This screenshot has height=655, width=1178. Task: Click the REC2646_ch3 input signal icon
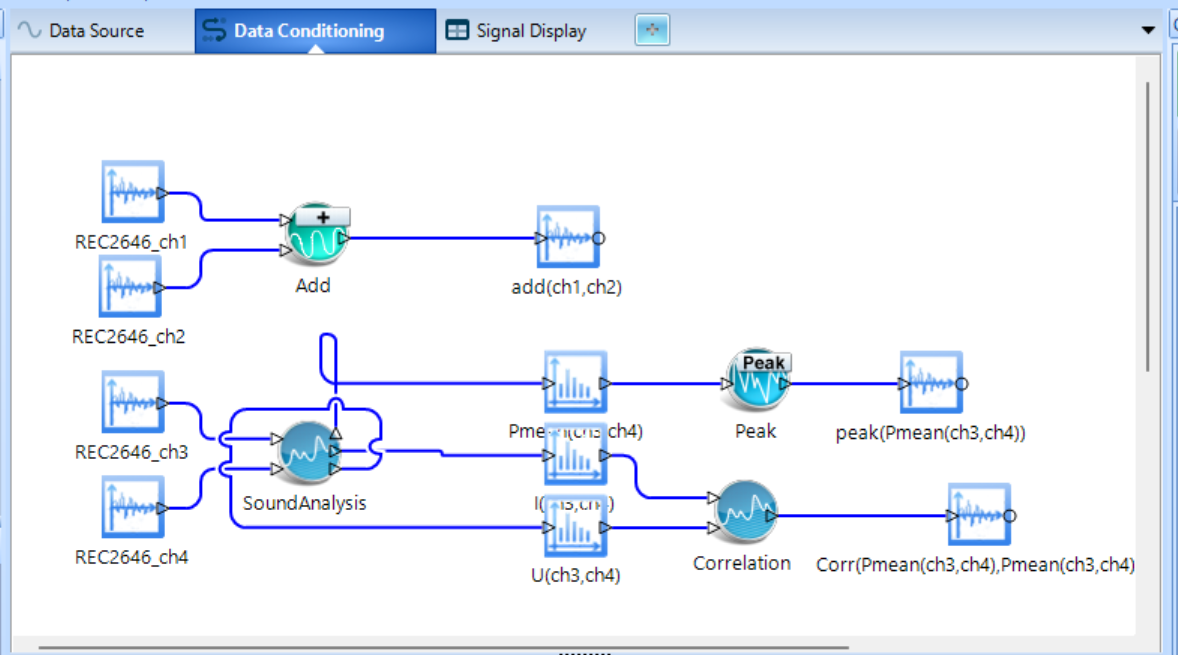coord(133,403)
